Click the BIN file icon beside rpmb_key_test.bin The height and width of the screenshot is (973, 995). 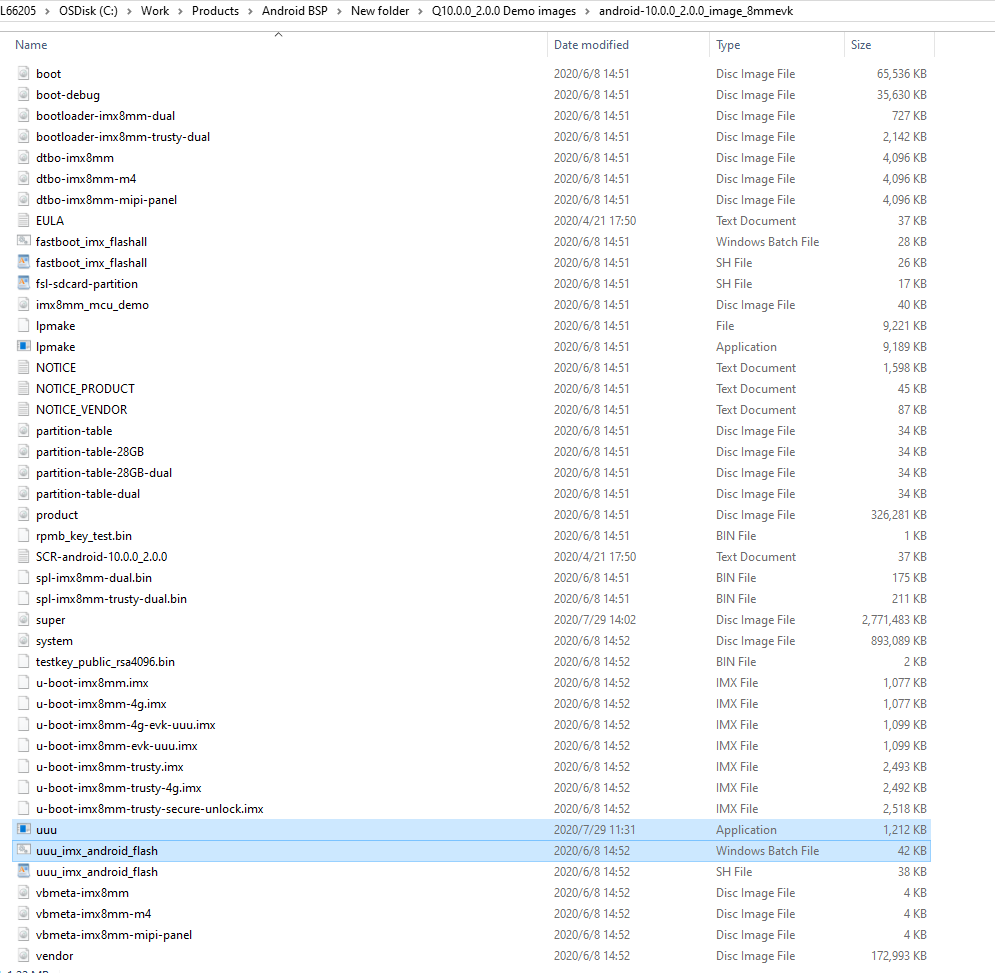click(x=22, y=535)
